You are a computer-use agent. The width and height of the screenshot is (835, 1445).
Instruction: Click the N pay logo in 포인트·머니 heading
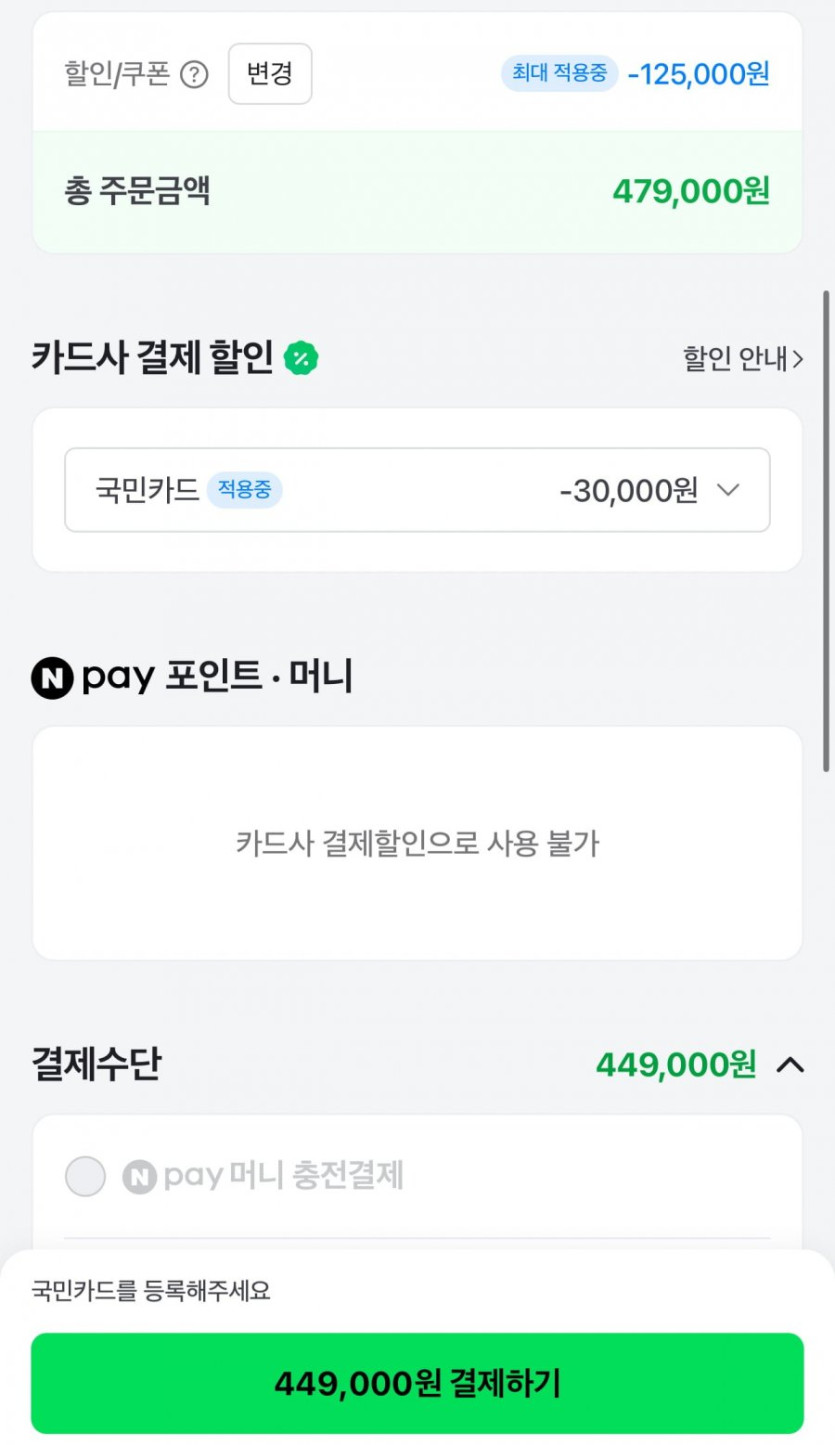52,679
